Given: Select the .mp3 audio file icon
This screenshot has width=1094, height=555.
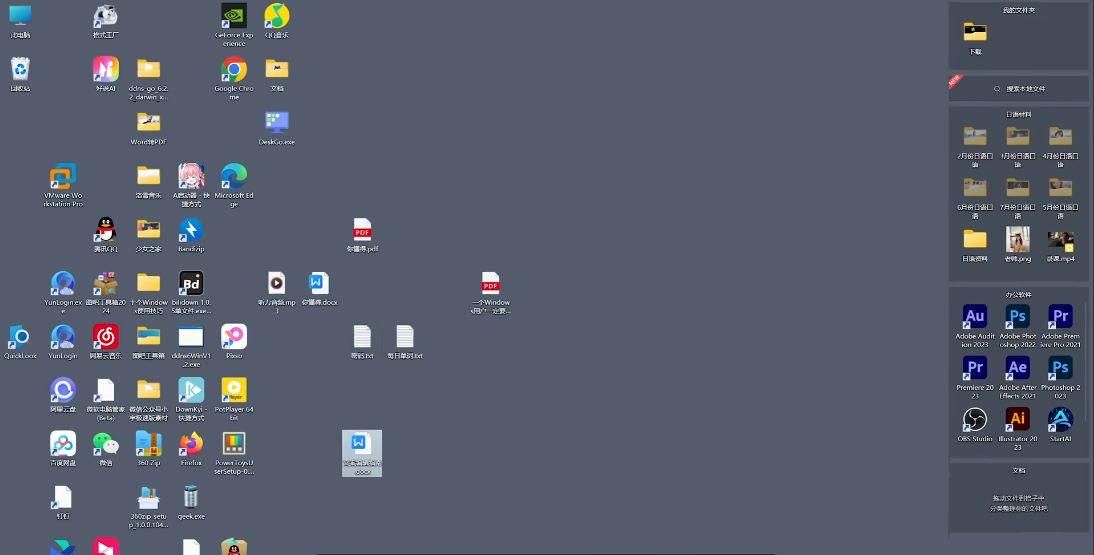Looking at the screenshot, I should click(x=276, y=283).
